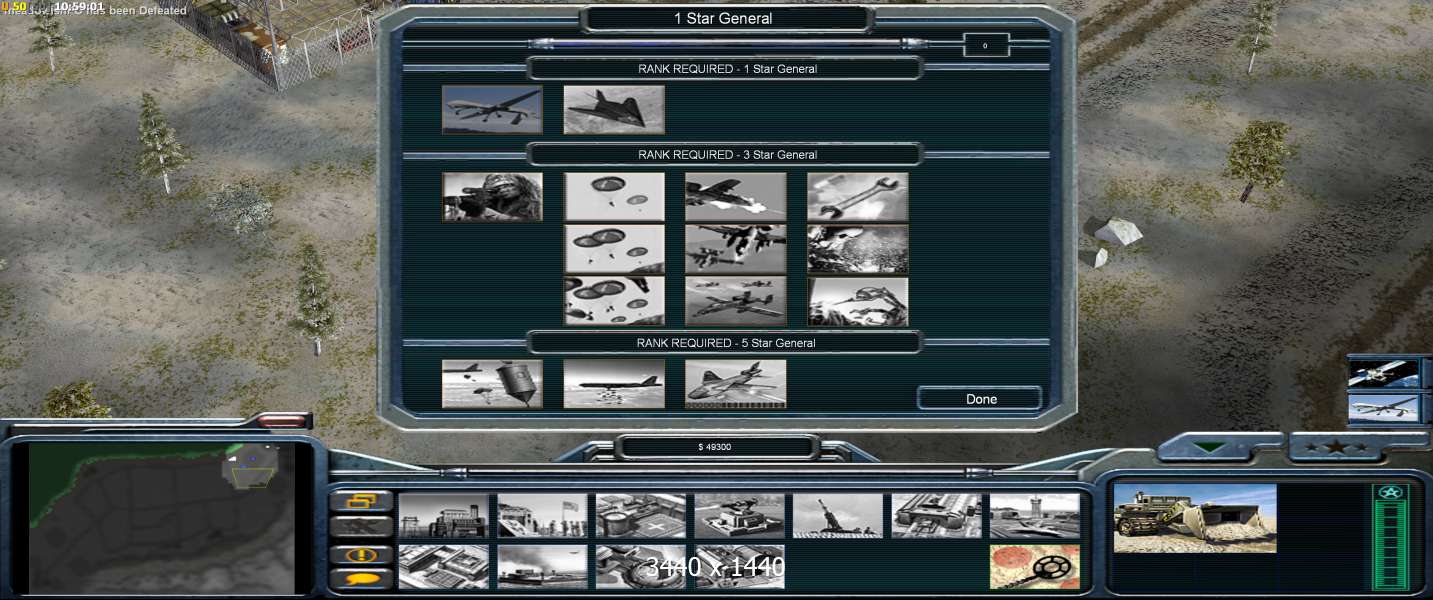Image resolution: width=1433 pixels, height=600 pixels.
Task: Choose Emergency Repair level 1 wrench icon
Action: click(x=858, y=197)
